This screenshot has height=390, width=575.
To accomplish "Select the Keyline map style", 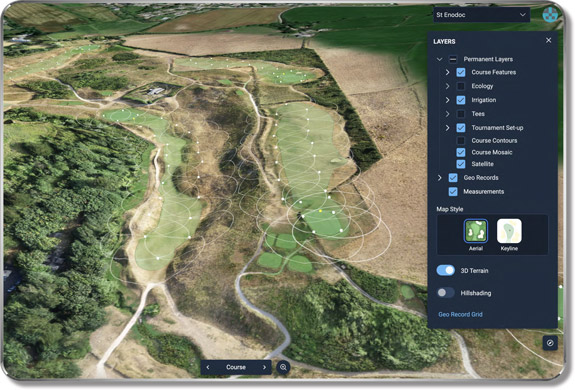I will 509,231.
